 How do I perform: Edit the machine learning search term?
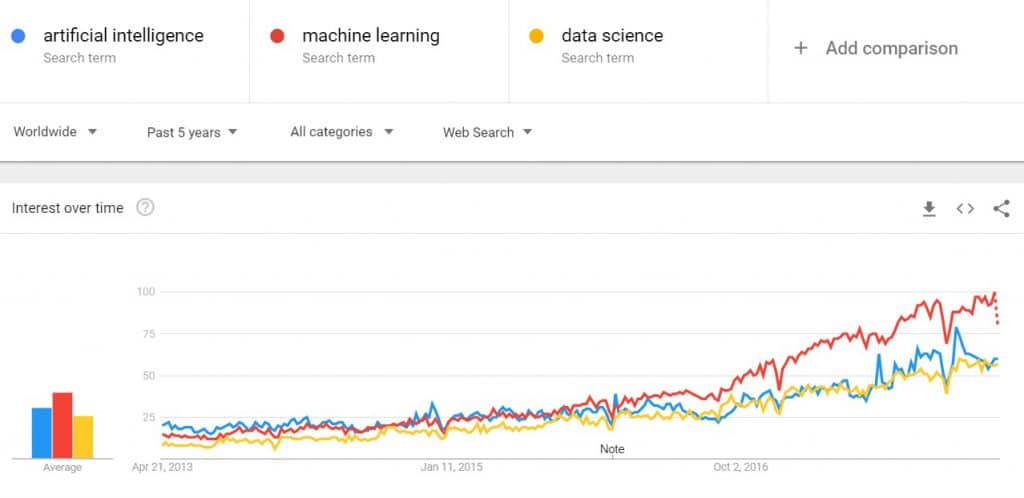tap(370, 36)
